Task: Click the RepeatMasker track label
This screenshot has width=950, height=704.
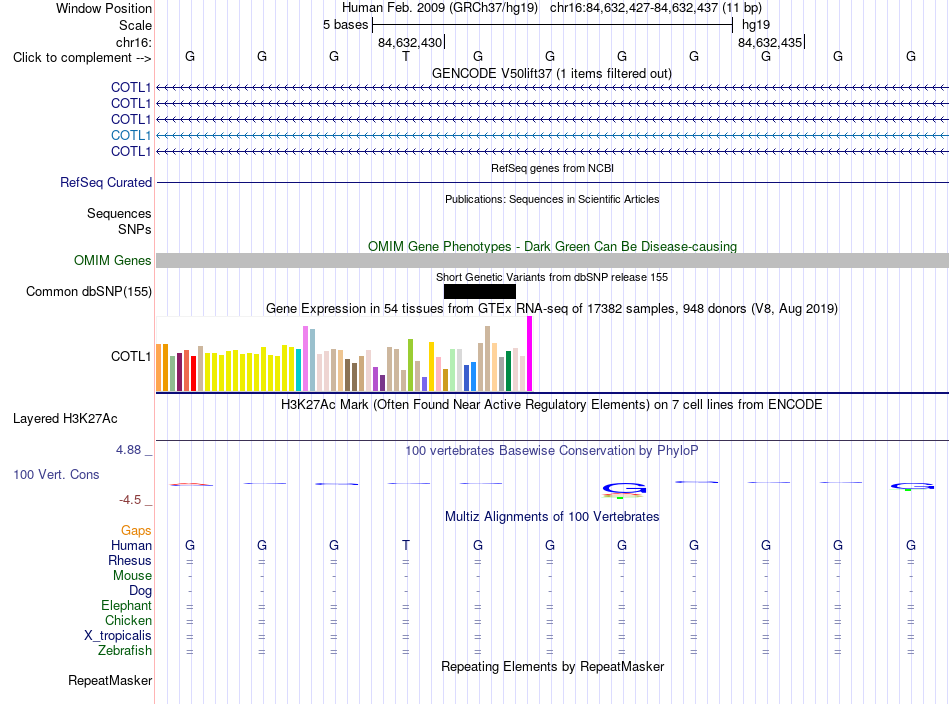Action: (x=110, y=680)
